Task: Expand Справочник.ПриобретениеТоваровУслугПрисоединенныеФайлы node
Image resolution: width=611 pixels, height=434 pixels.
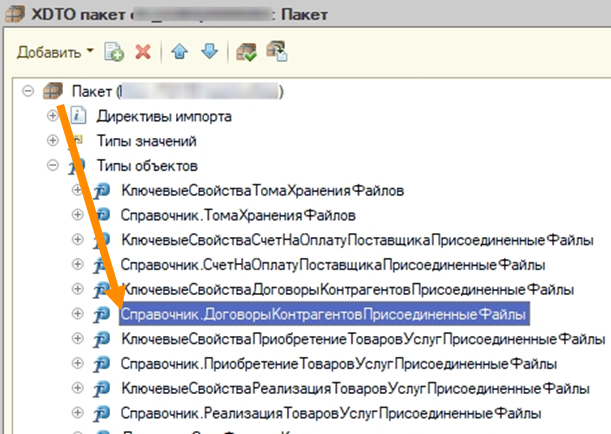Action: [78, 363]
